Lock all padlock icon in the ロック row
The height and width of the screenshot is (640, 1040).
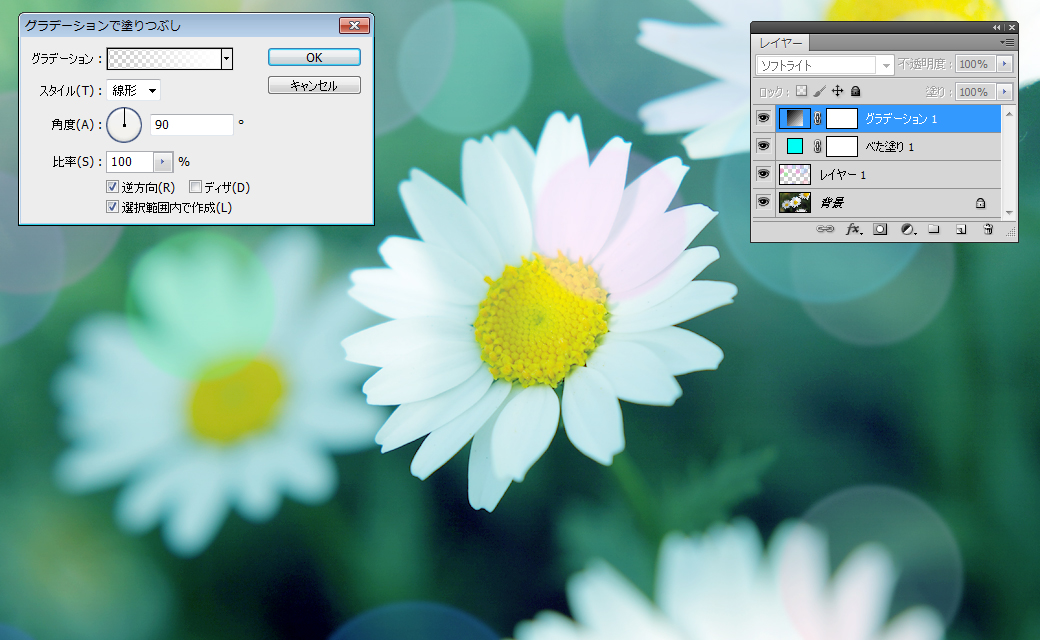click(x=856, y=91)
